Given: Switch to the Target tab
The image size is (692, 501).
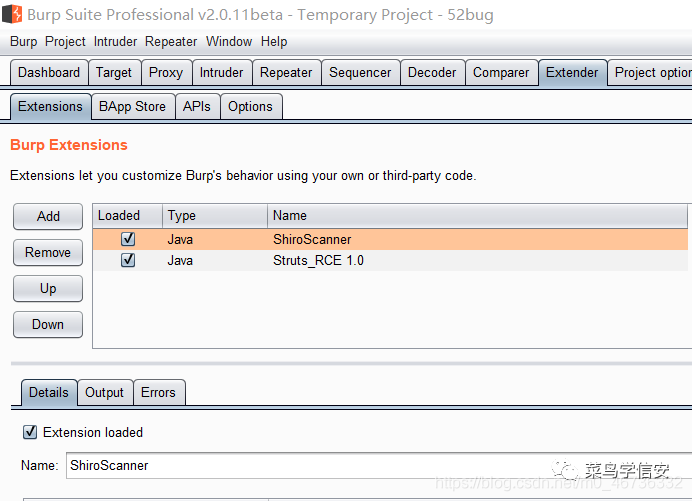Looking at the screenshot, I should pyautogui.click(x=114, y=72).
